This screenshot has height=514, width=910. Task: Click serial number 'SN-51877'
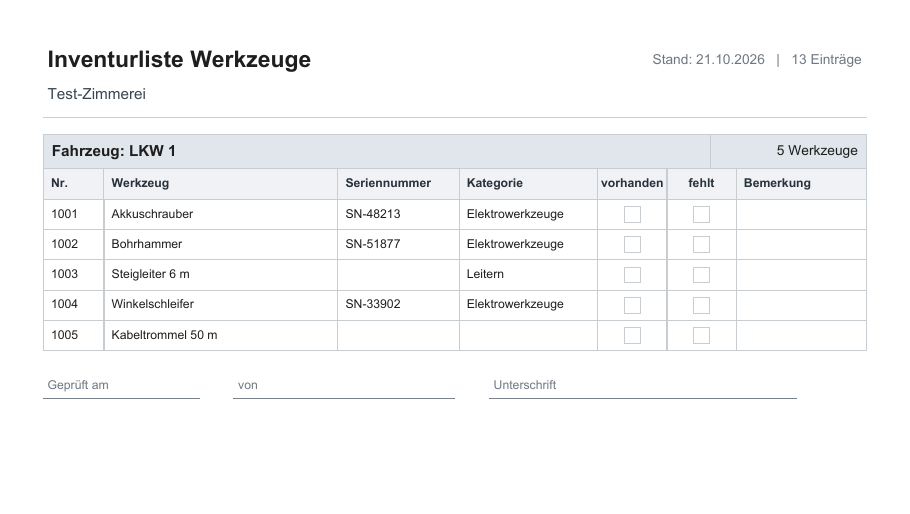[x=373, y=244]
